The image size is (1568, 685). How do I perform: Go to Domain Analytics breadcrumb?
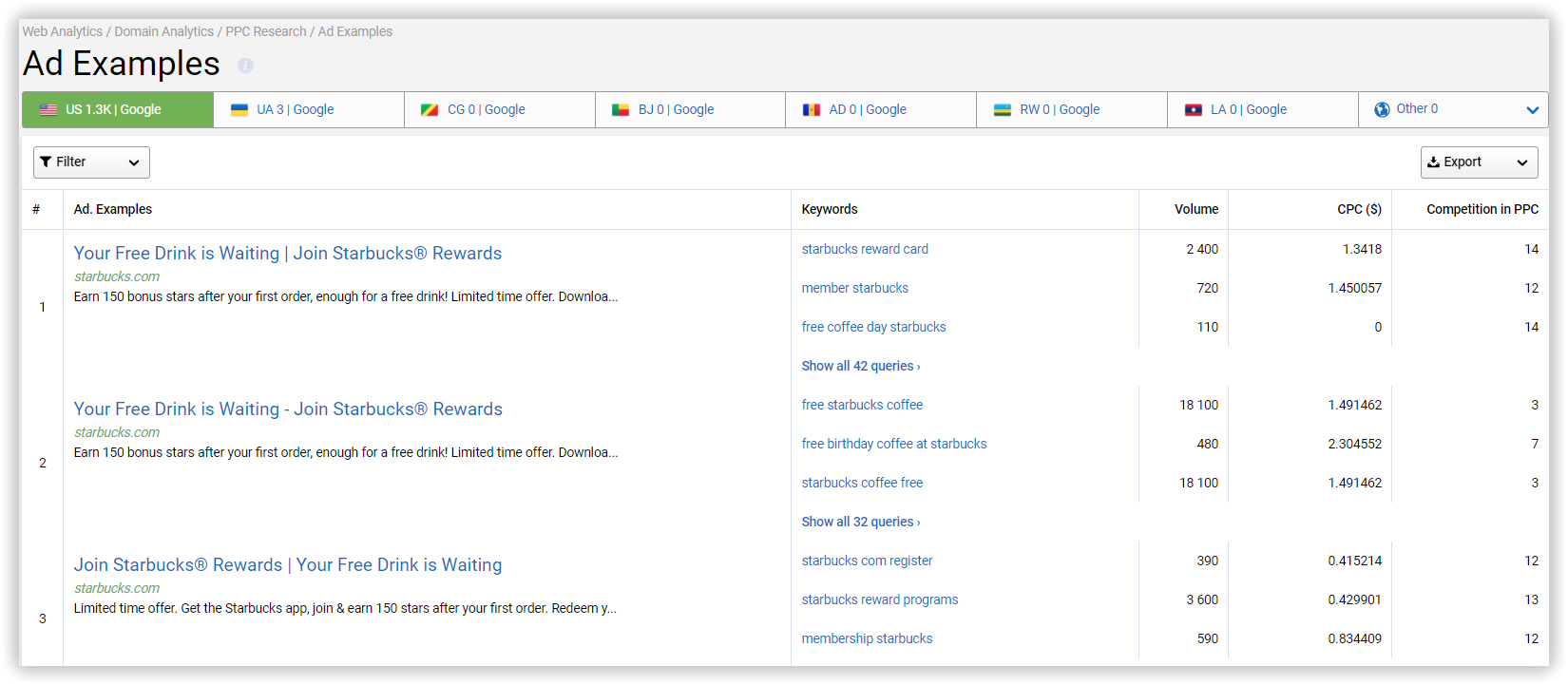pyautogui.click(x=164, y=31)
